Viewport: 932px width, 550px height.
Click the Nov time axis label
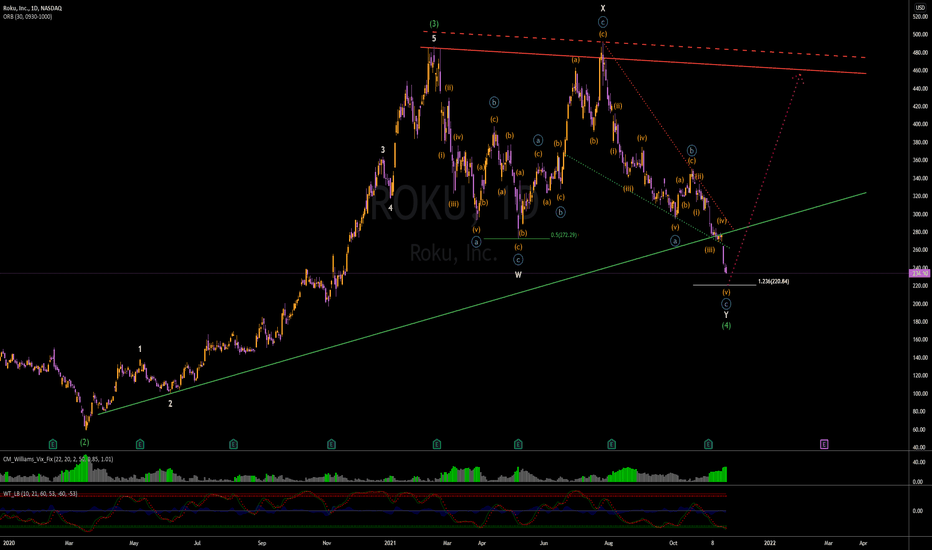coord(326,543)
